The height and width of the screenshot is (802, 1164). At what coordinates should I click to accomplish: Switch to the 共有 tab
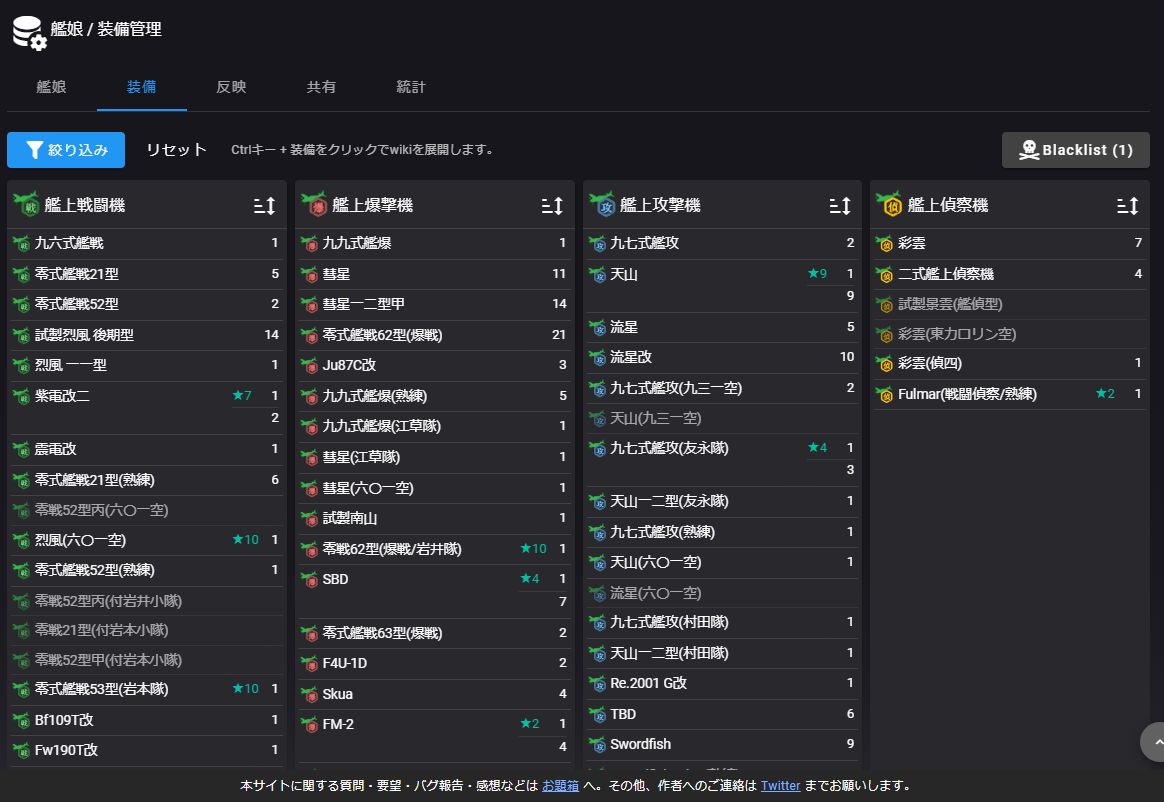[x=321, y=87]
